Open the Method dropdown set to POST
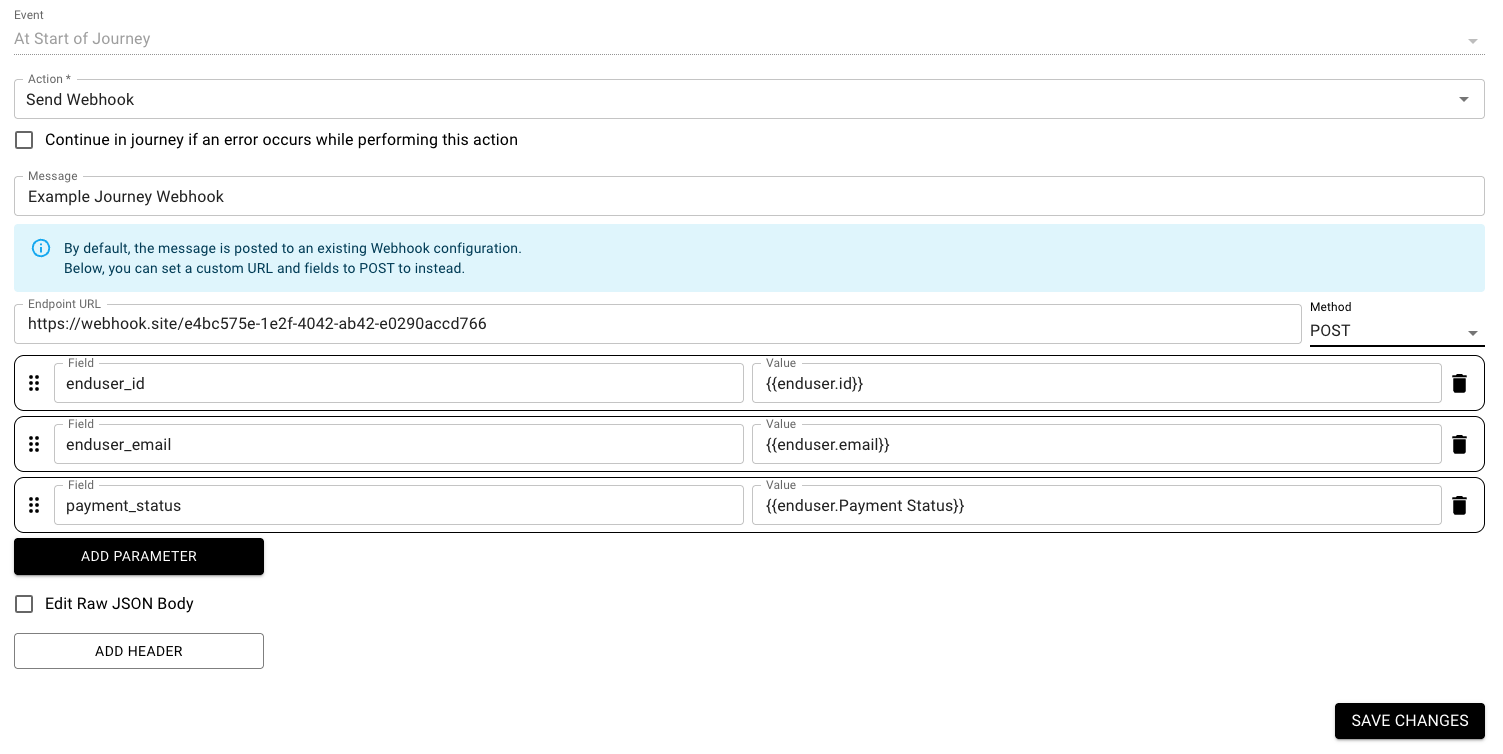 [1397, 331]
